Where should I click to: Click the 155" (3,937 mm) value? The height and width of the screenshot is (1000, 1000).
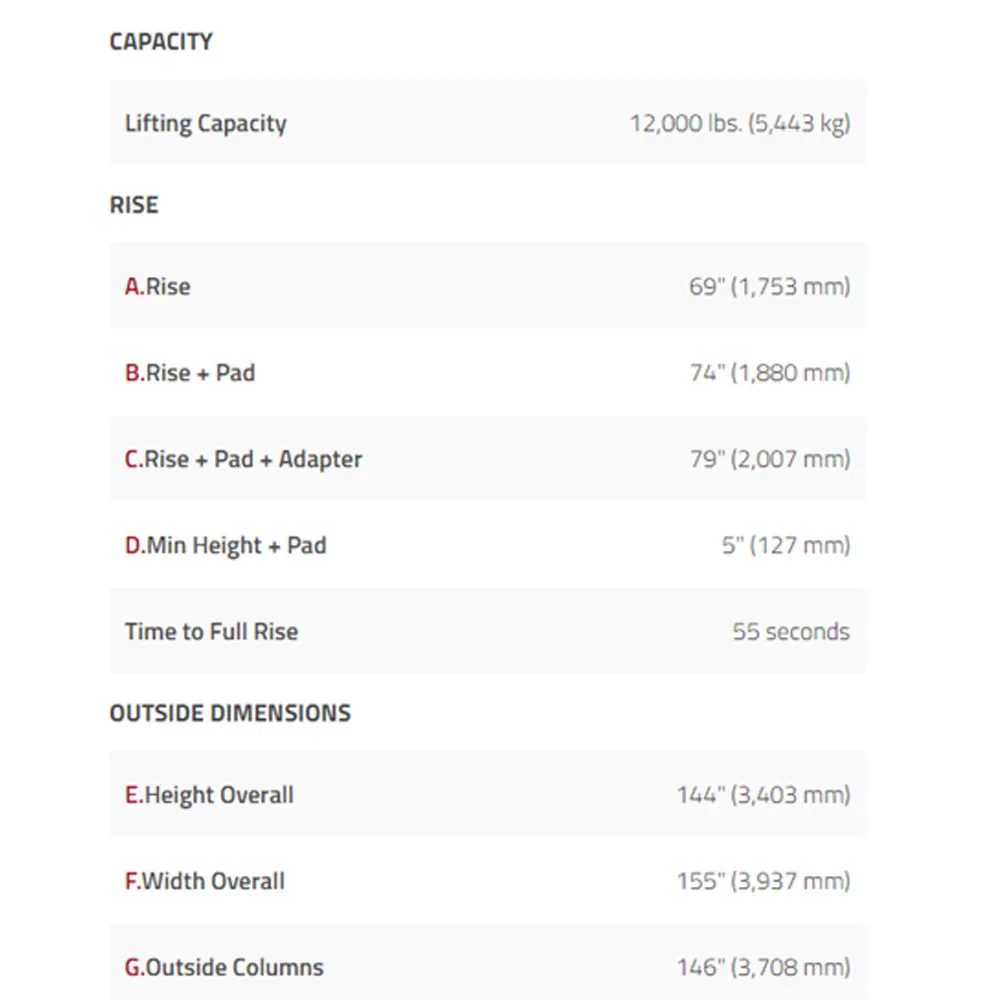(763, 881)
